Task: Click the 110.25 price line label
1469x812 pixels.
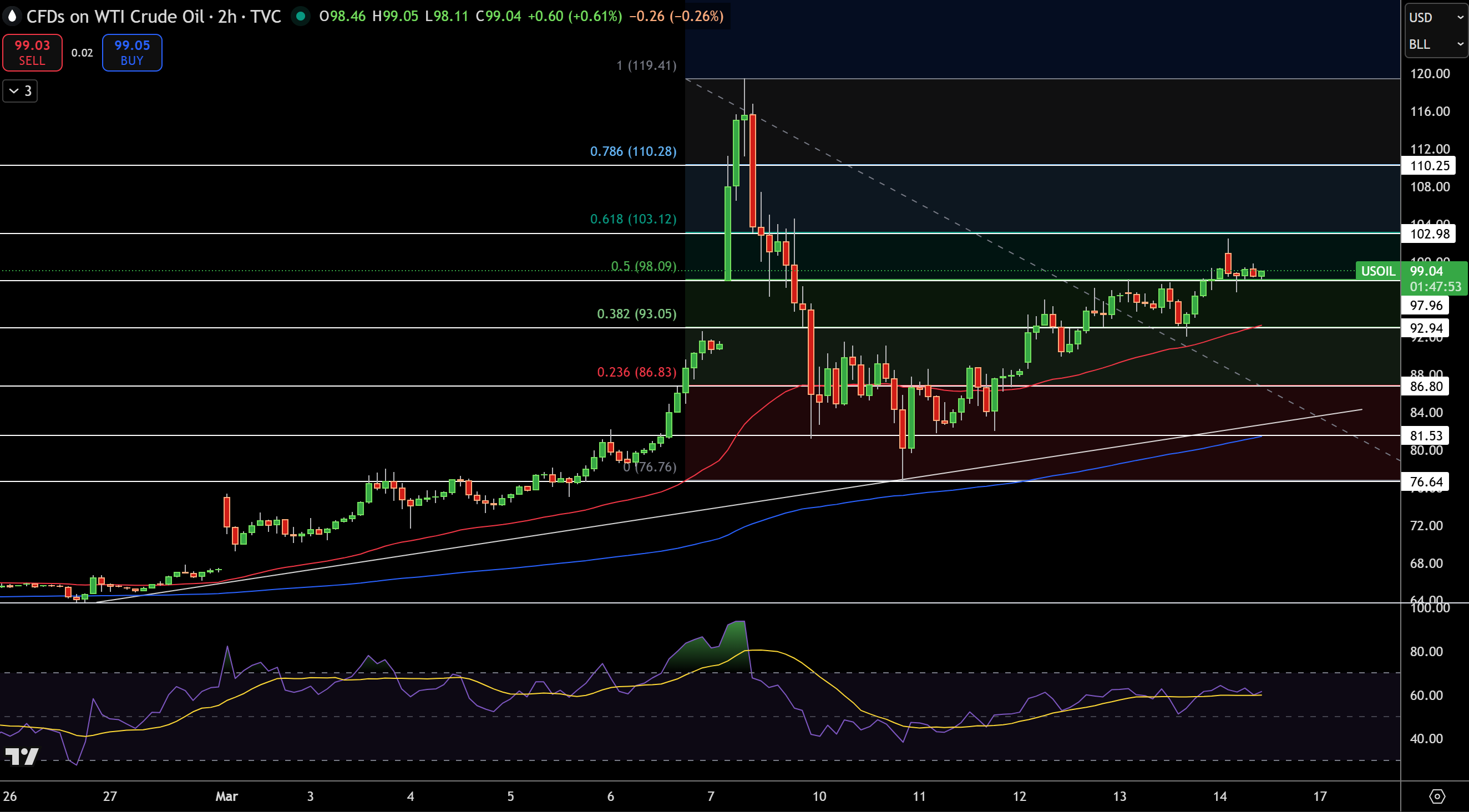Action: 1430,166
